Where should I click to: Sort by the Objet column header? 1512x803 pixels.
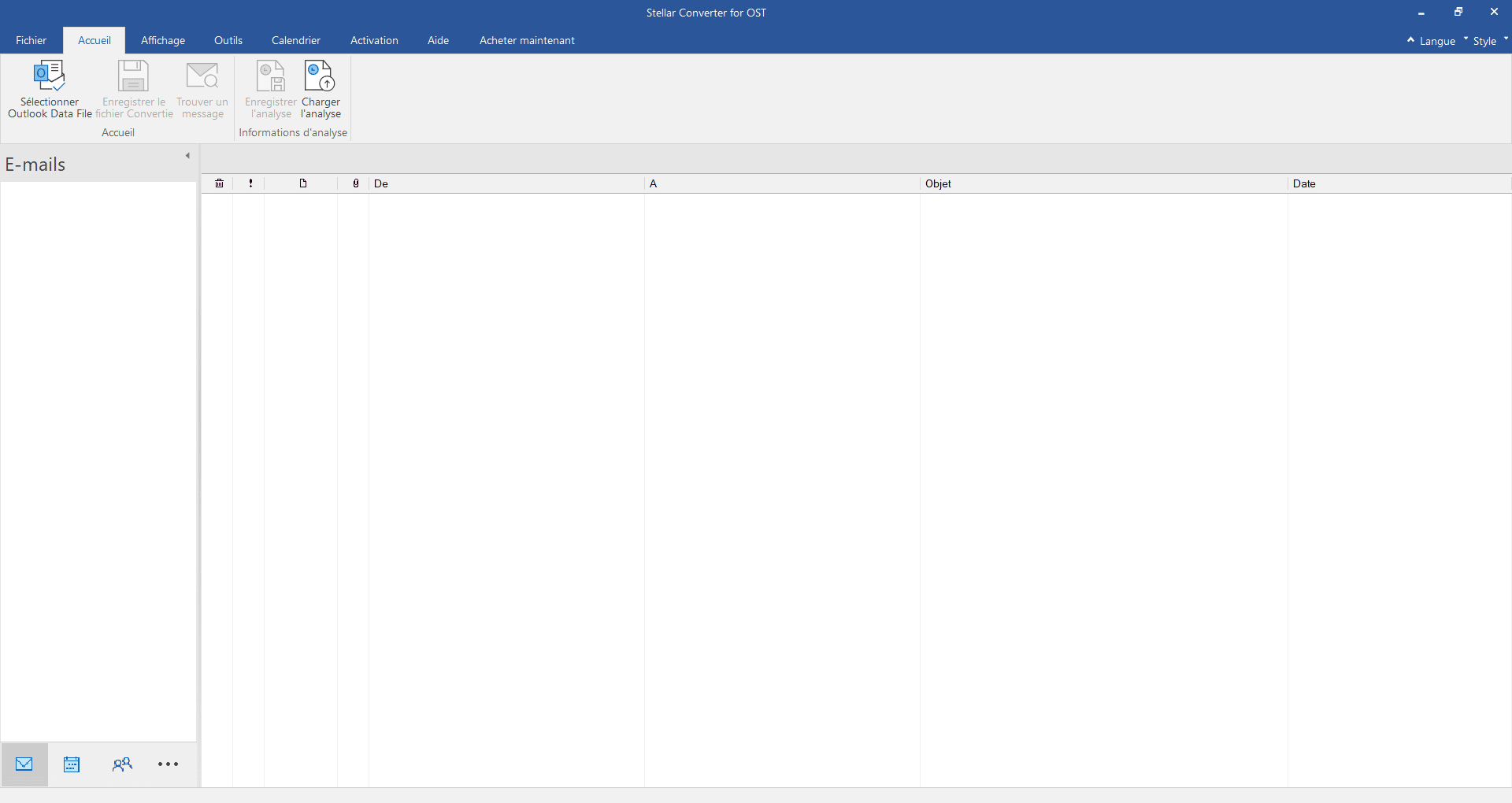click(938, 183)
